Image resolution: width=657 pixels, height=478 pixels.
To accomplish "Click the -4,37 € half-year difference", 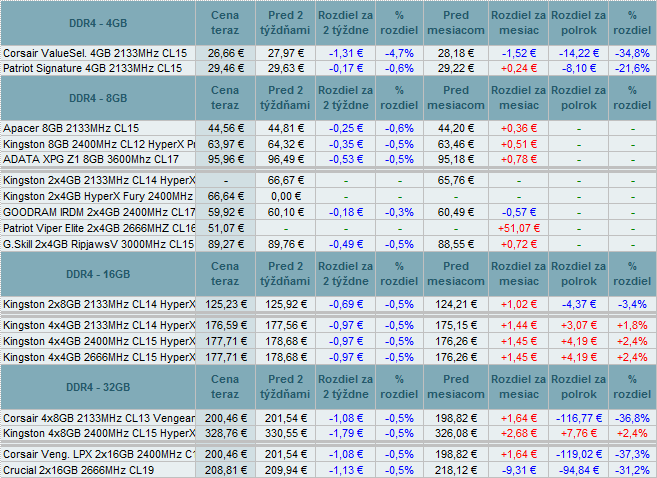I will coord(578,304).
